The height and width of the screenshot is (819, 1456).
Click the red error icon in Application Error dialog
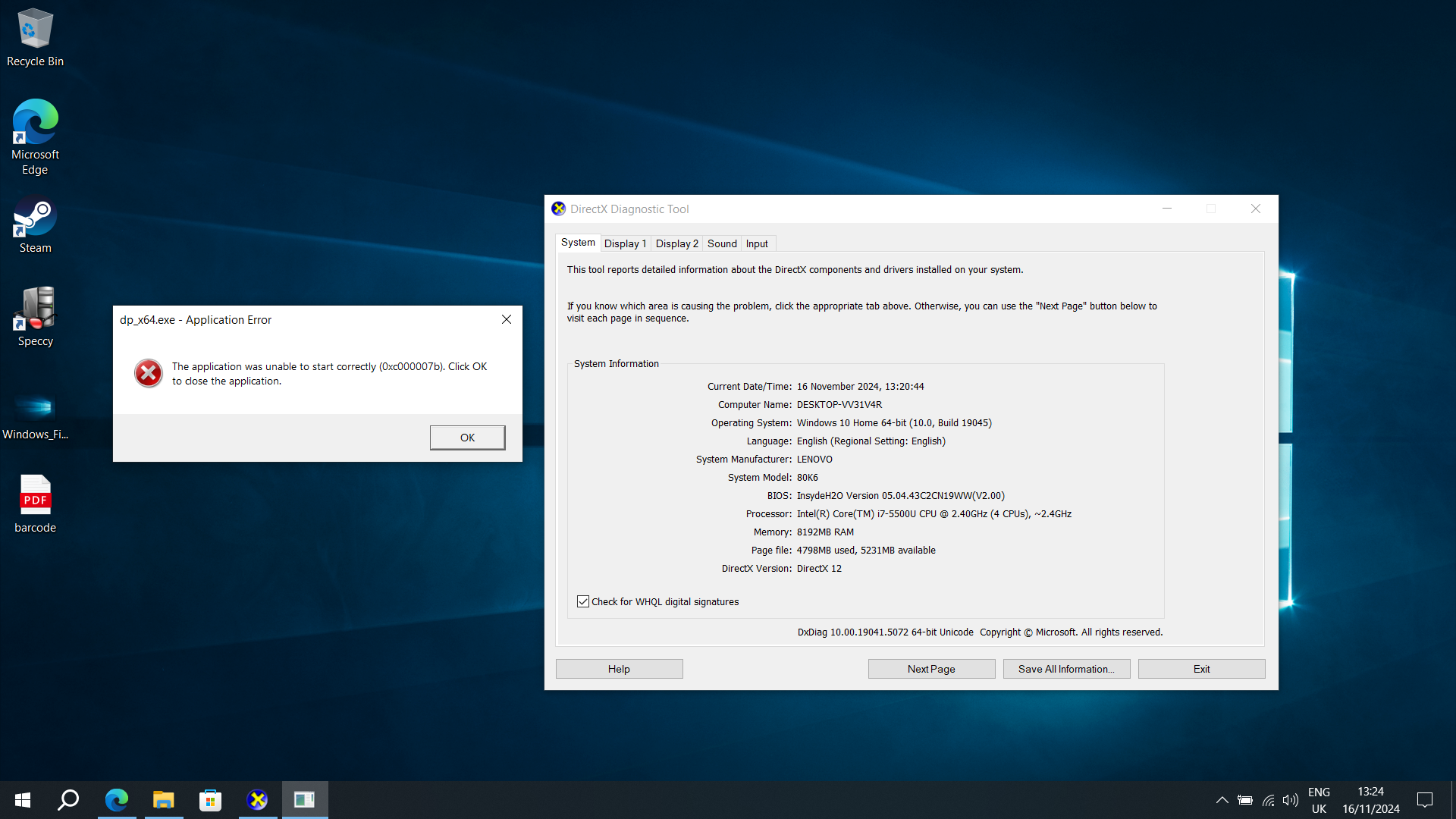coord(149,373)
